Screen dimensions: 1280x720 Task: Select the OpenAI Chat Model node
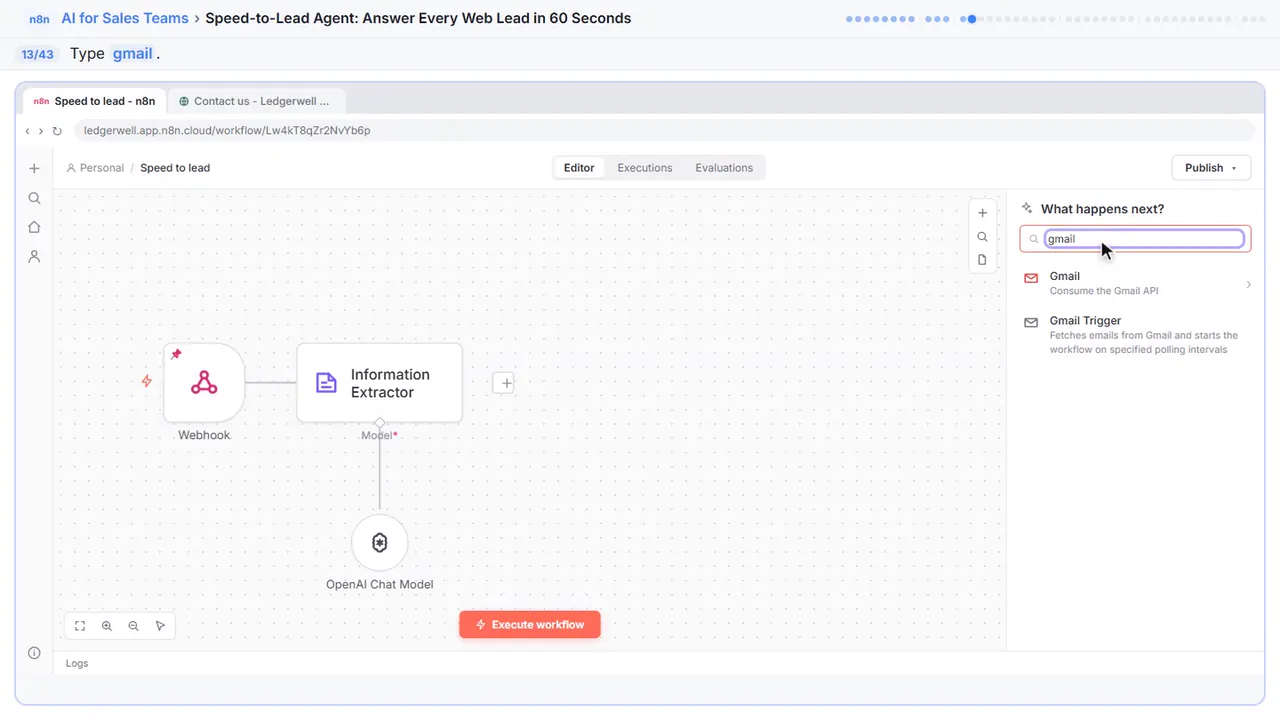click(x=380, y=543)
